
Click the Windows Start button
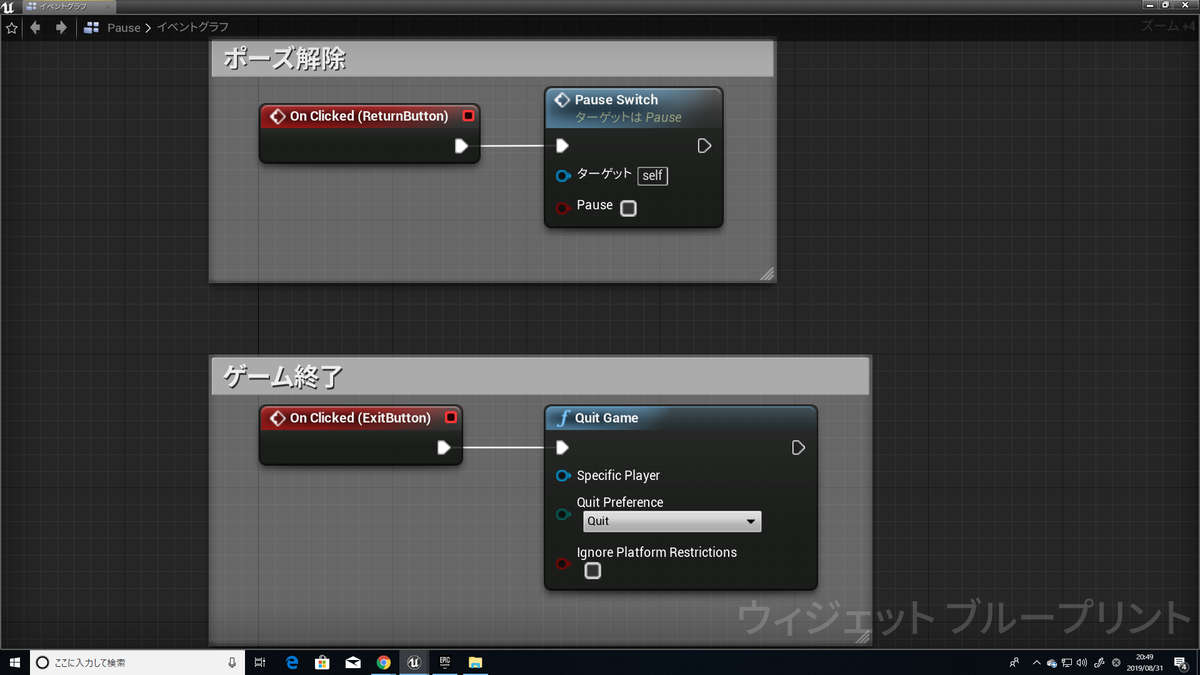pos(15,662)
